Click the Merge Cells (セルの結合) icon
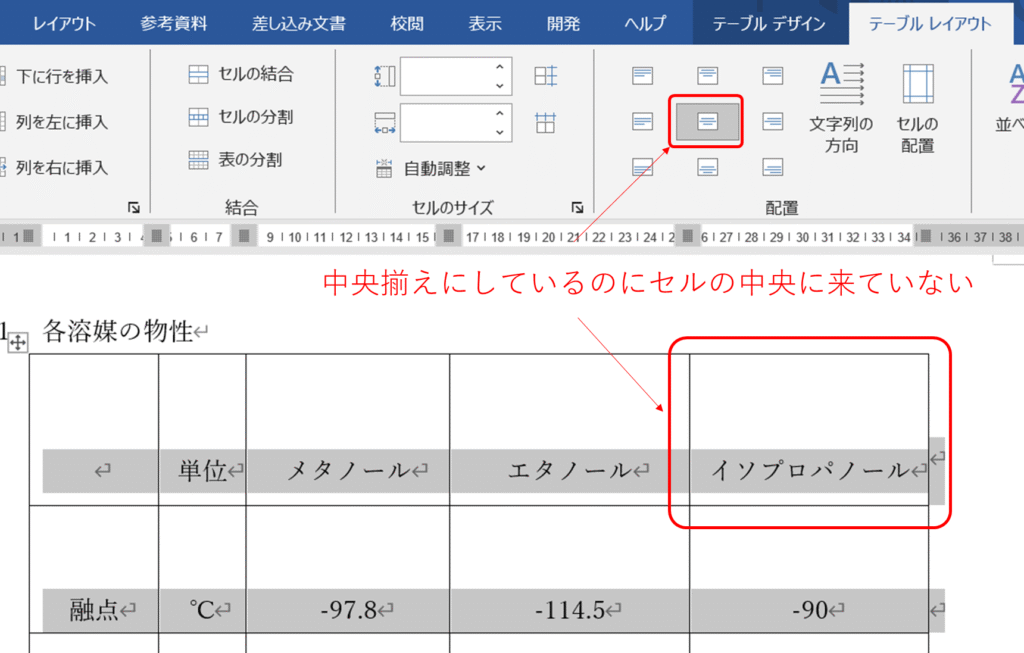The image size is (1024, 653). [199, 74]
